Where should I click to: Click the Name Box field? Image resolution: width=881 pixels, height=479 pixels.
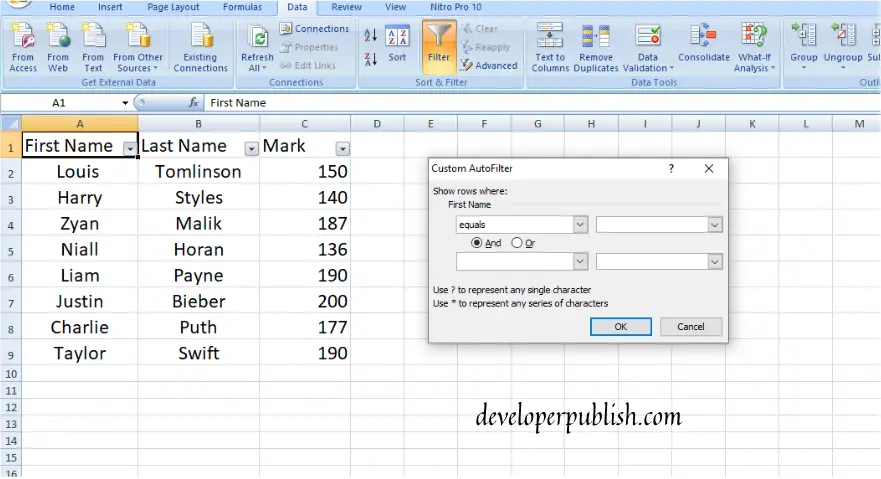point(59,103)
